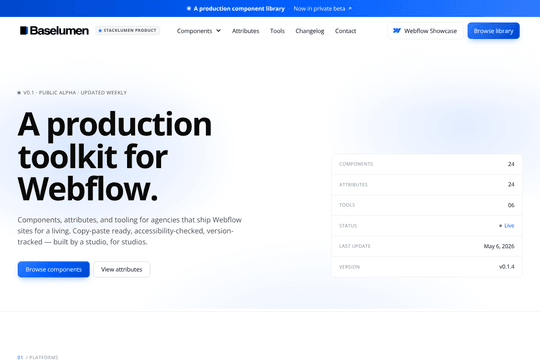Click the Browse library button
Image resolution: width=540 pixels, height=360 pixels.
[x=494, y=31]
